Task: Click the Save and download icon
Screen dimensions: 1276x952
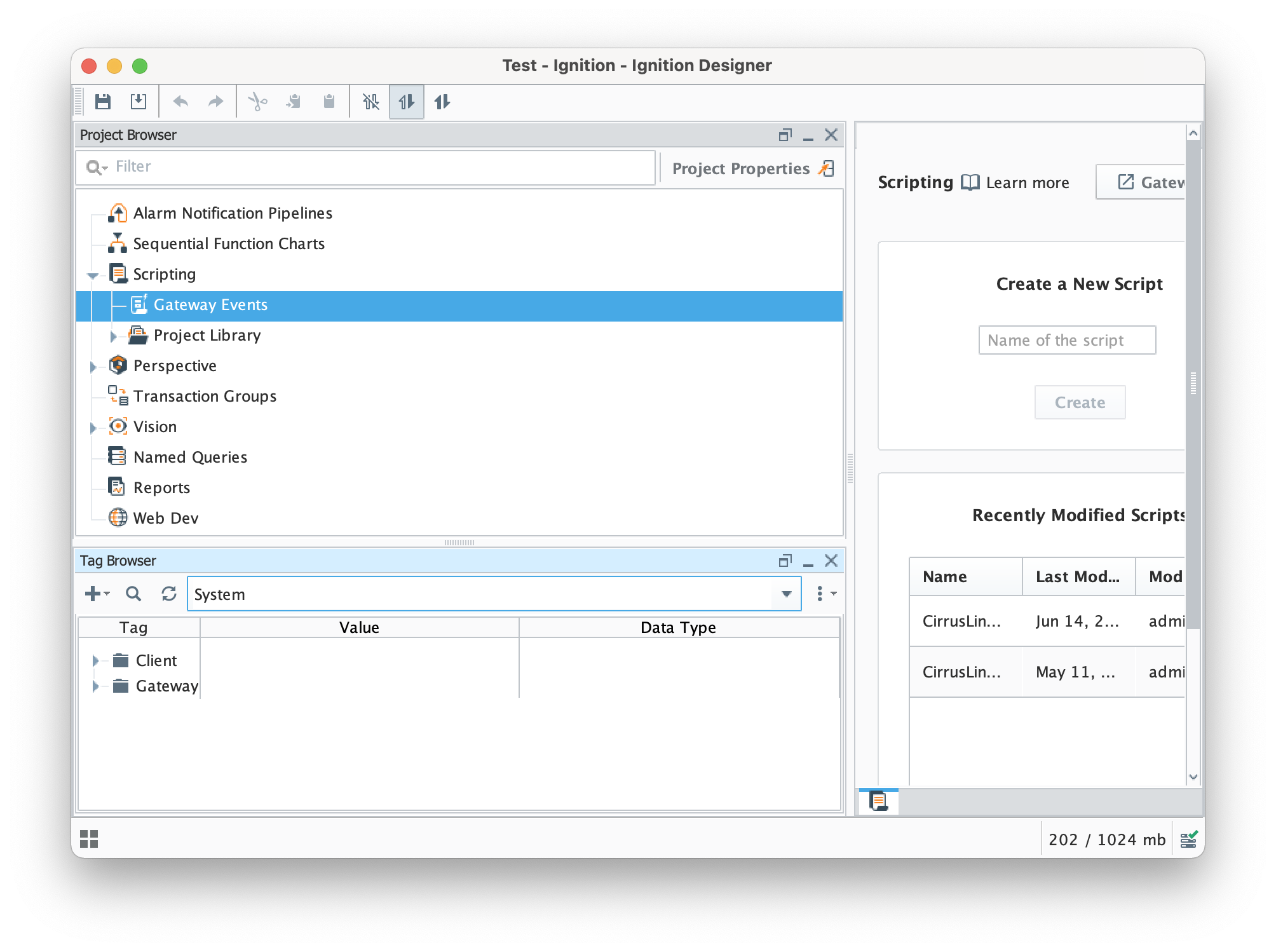Action: click(x=138, y=102)
